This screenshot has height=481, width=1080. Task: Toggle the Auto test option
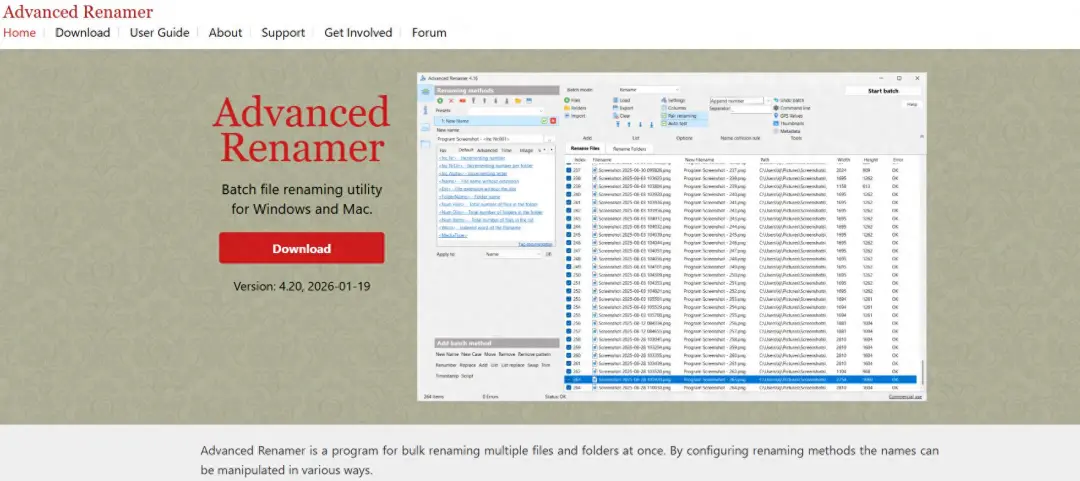683,123
